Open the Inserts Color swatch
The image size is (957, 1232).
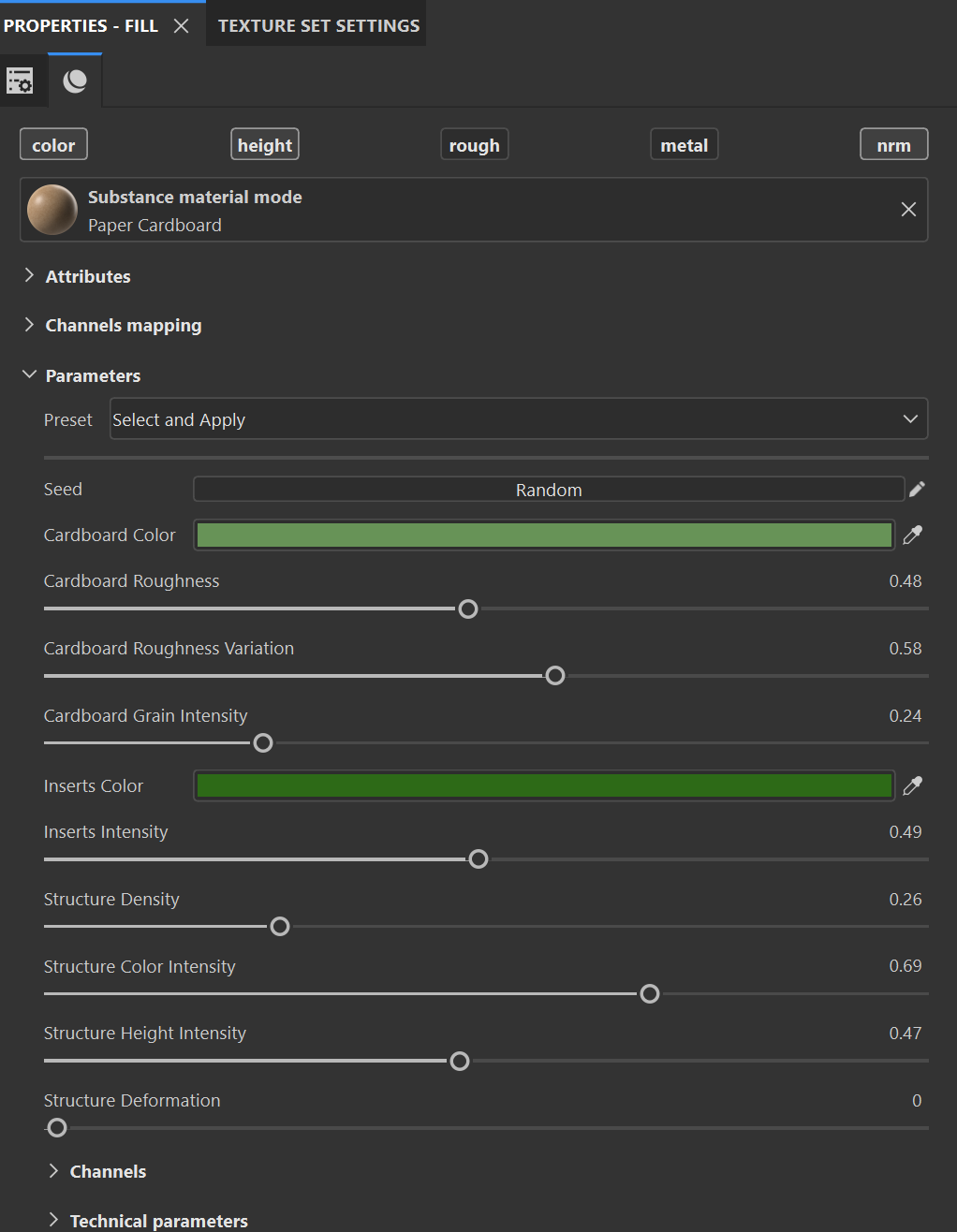coord(544,785)
